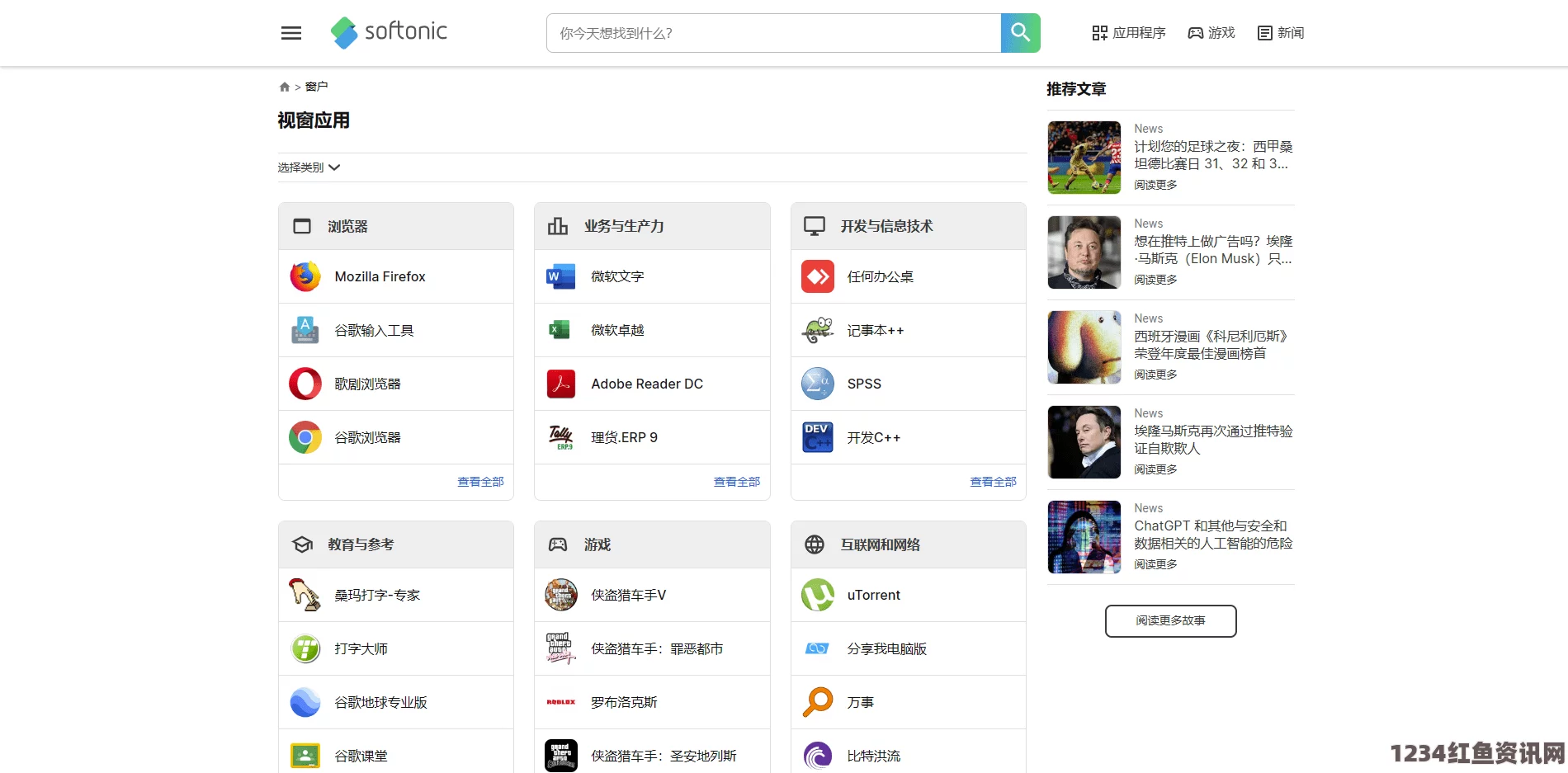
Task: Click the 分享我电脑版 icon
Action: (x=817, y=648)
